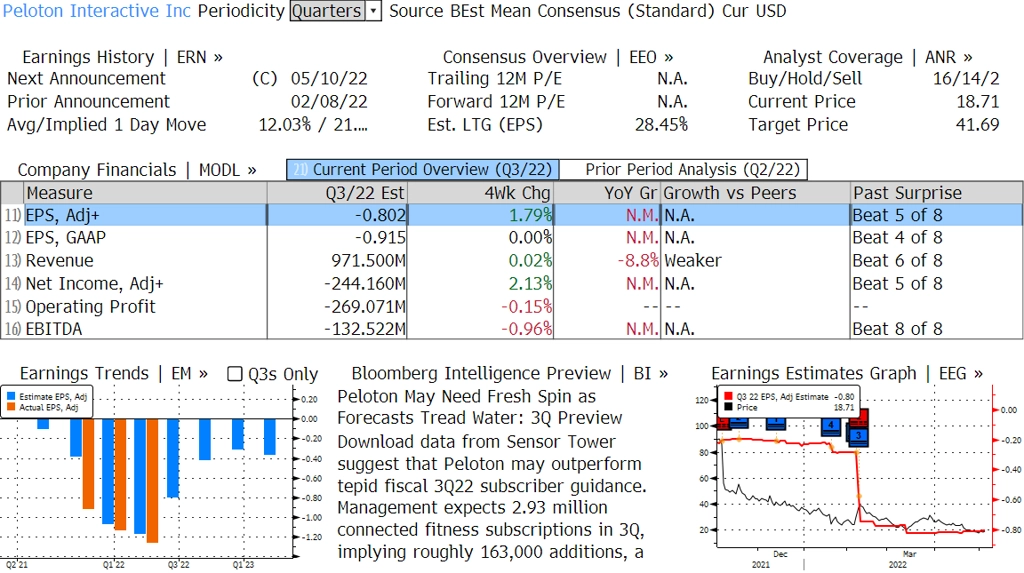The height and width of the screenshot is (573, 1024).
Task: Click the blue Estimate EPS, Adj legend swatch
Action: pos(11,397)
